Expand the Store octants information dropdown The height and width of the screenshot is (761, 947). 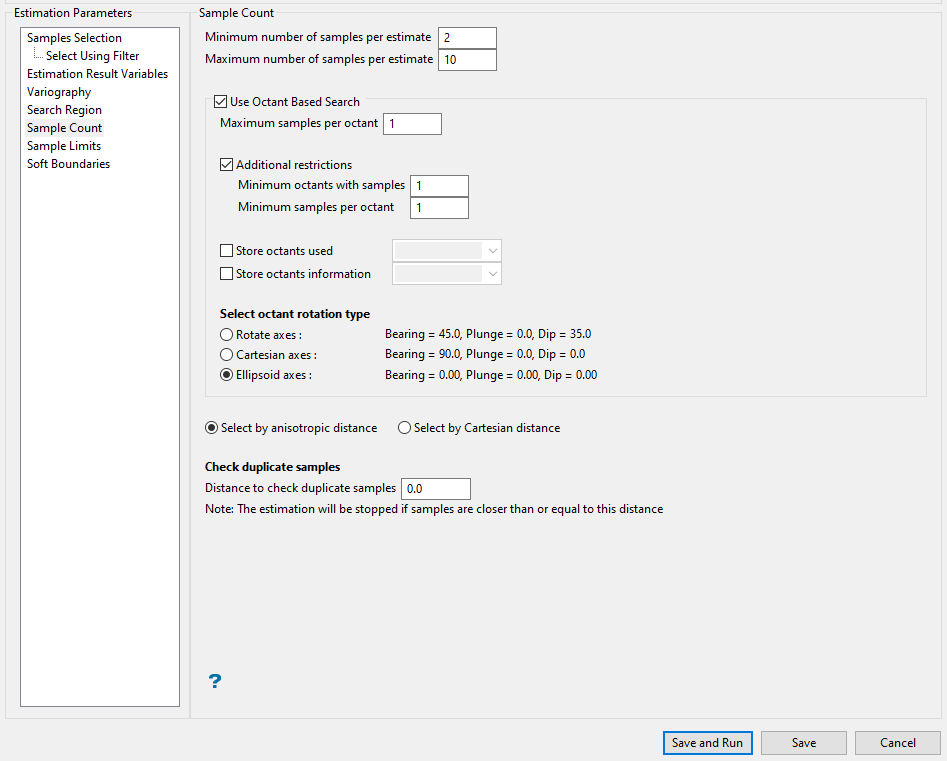[x=448, y=274]
